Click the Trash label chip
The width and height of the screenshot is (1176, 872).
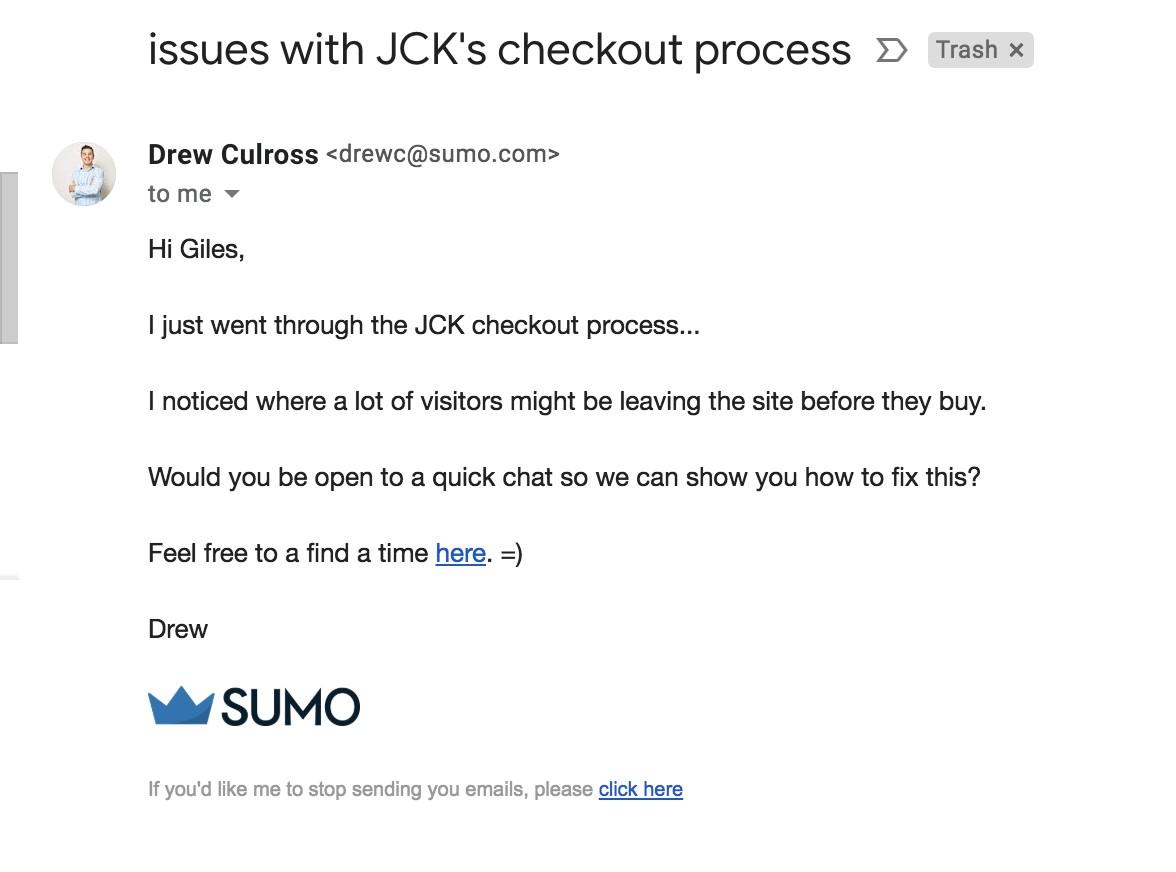pos(966,50)
